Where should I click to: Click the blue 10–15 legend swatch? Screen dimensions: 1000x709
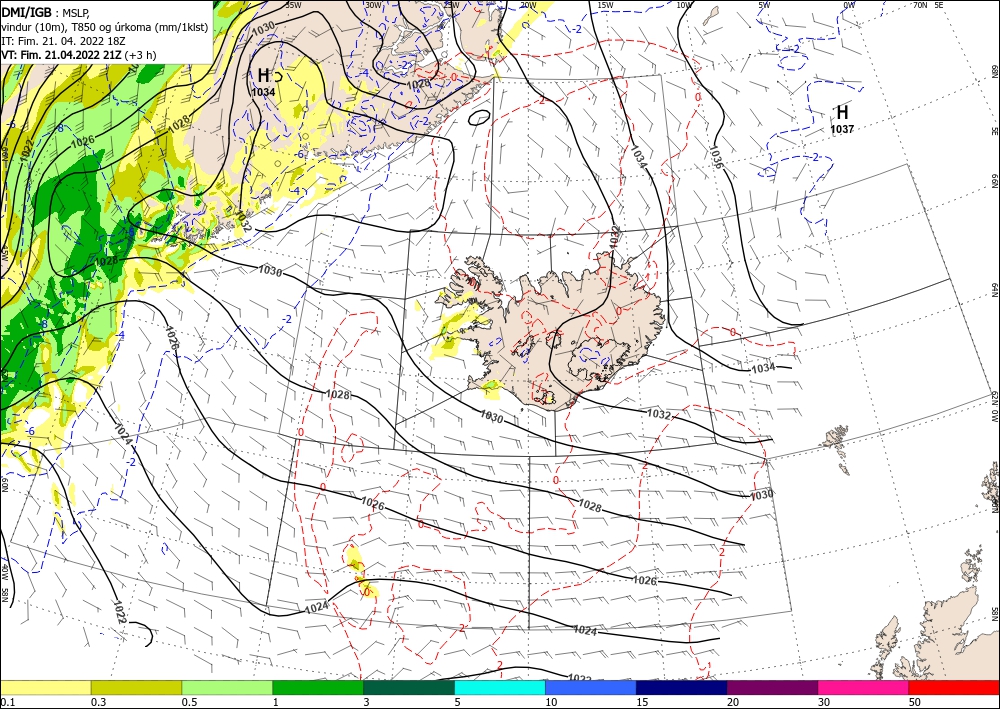(591, 687)
